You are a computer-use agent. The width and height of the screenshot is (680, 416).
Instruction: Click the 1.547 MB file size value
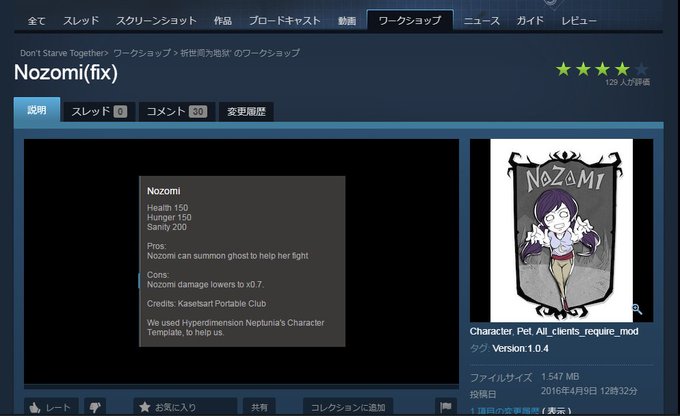coord(560,377)
